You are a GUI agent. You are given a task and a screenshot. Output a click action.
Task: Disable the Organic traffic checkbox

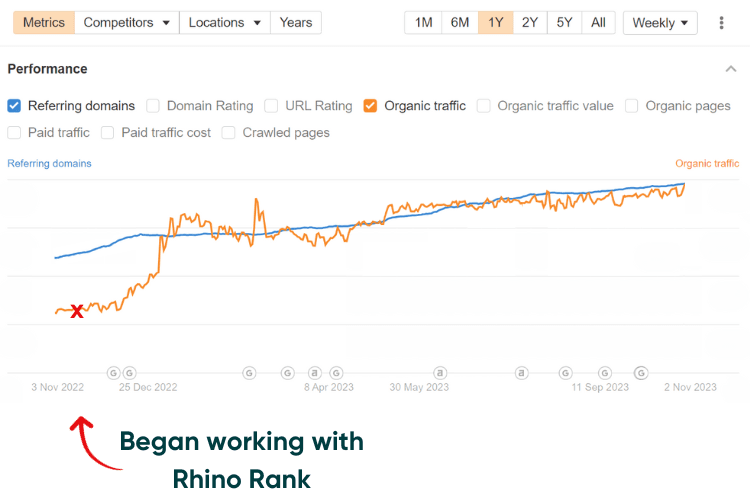coord(371,106)
